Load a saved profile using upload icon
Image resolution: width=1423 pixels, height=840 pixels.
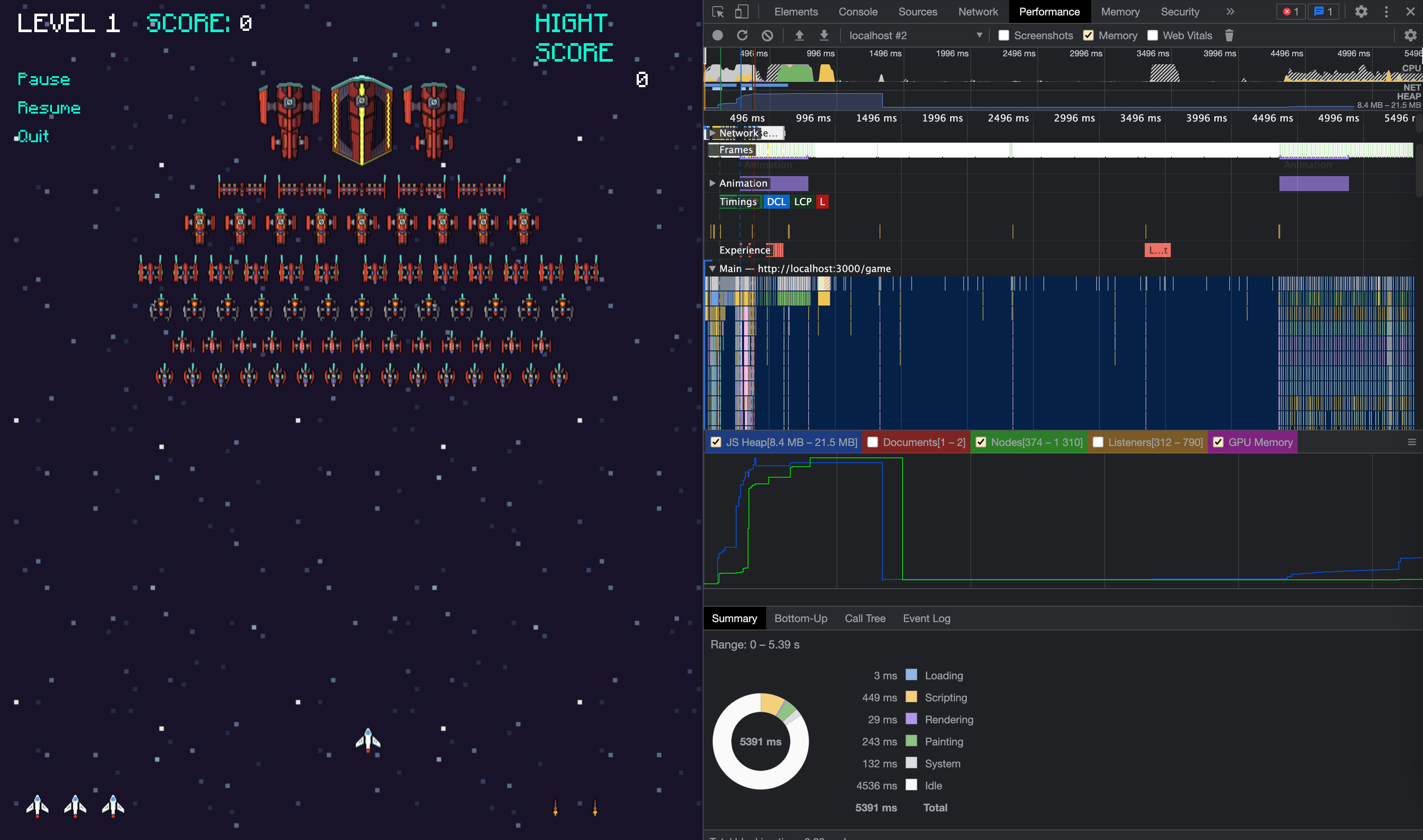799,35
